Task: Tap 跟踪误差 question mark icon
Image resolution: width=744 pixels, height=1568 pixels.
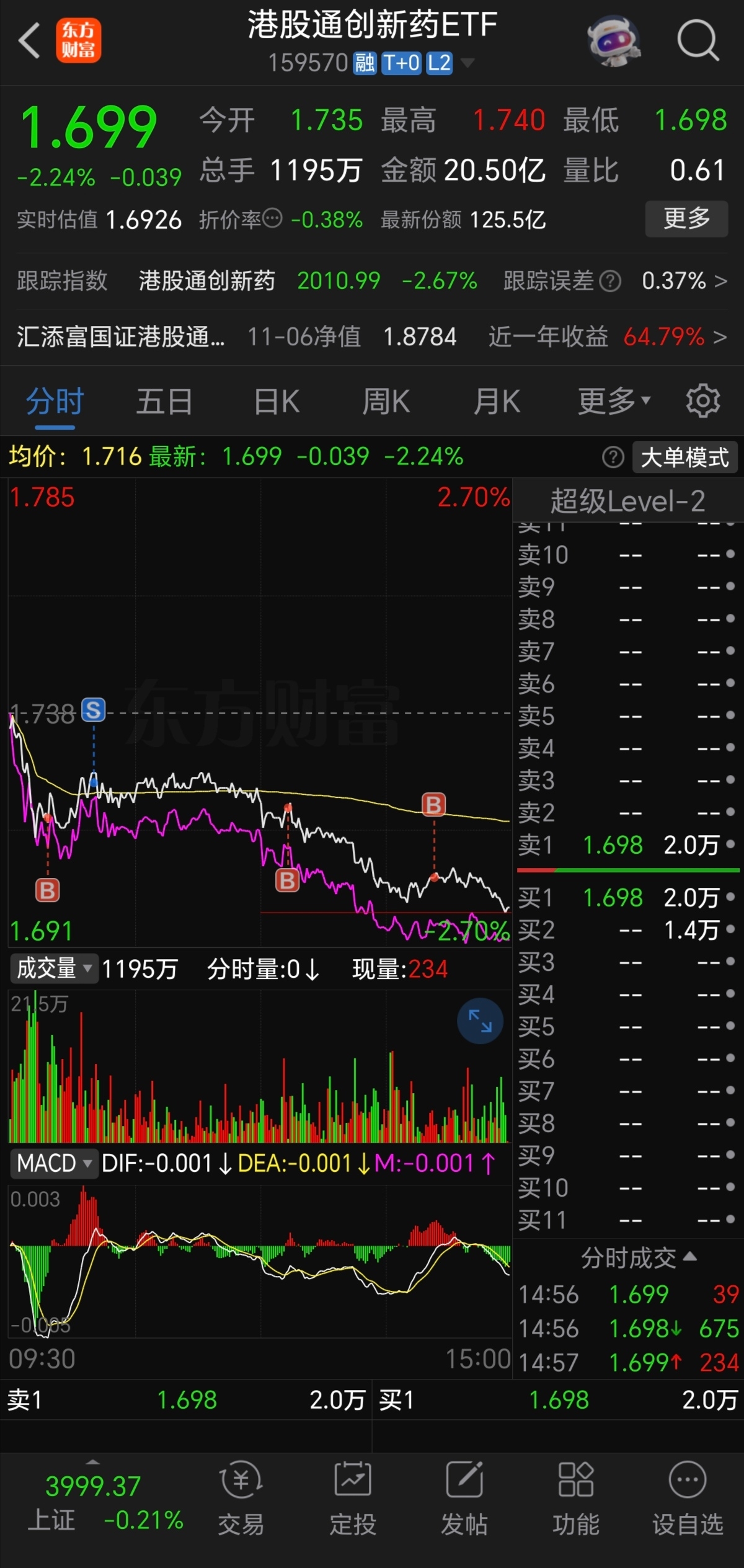Action: (x=611, y=281)
